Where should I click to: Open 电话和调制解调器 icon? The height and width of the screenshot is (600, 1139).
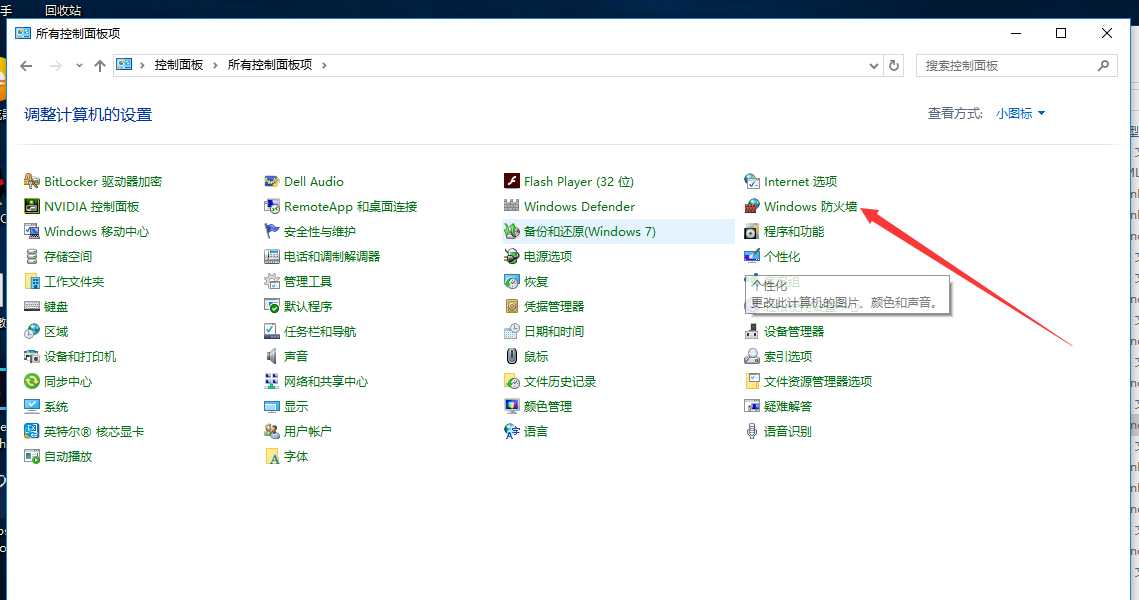(272, 256)
